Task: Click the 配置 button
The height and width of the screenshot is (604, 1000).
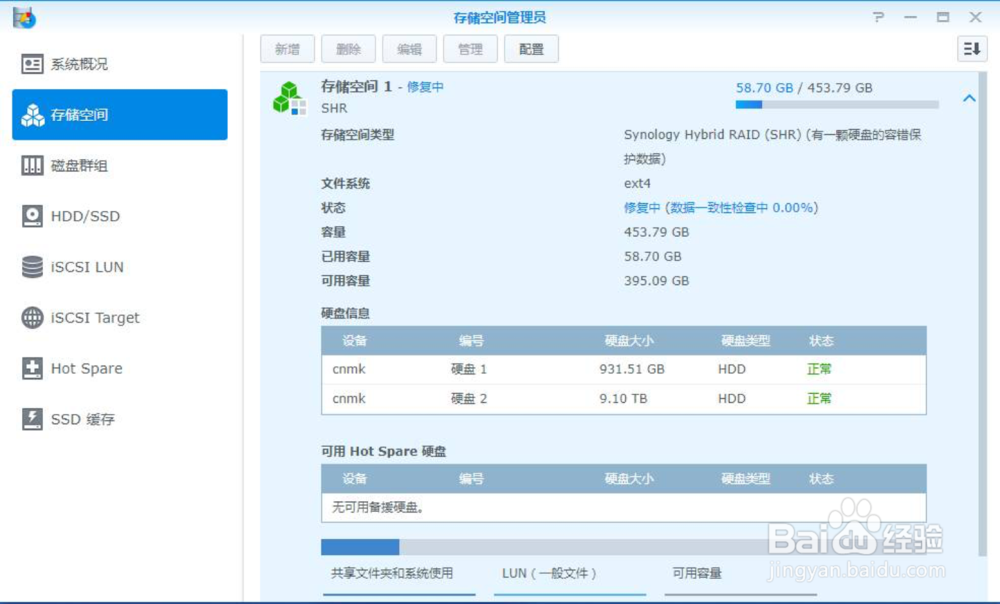Action: point(531,49)
